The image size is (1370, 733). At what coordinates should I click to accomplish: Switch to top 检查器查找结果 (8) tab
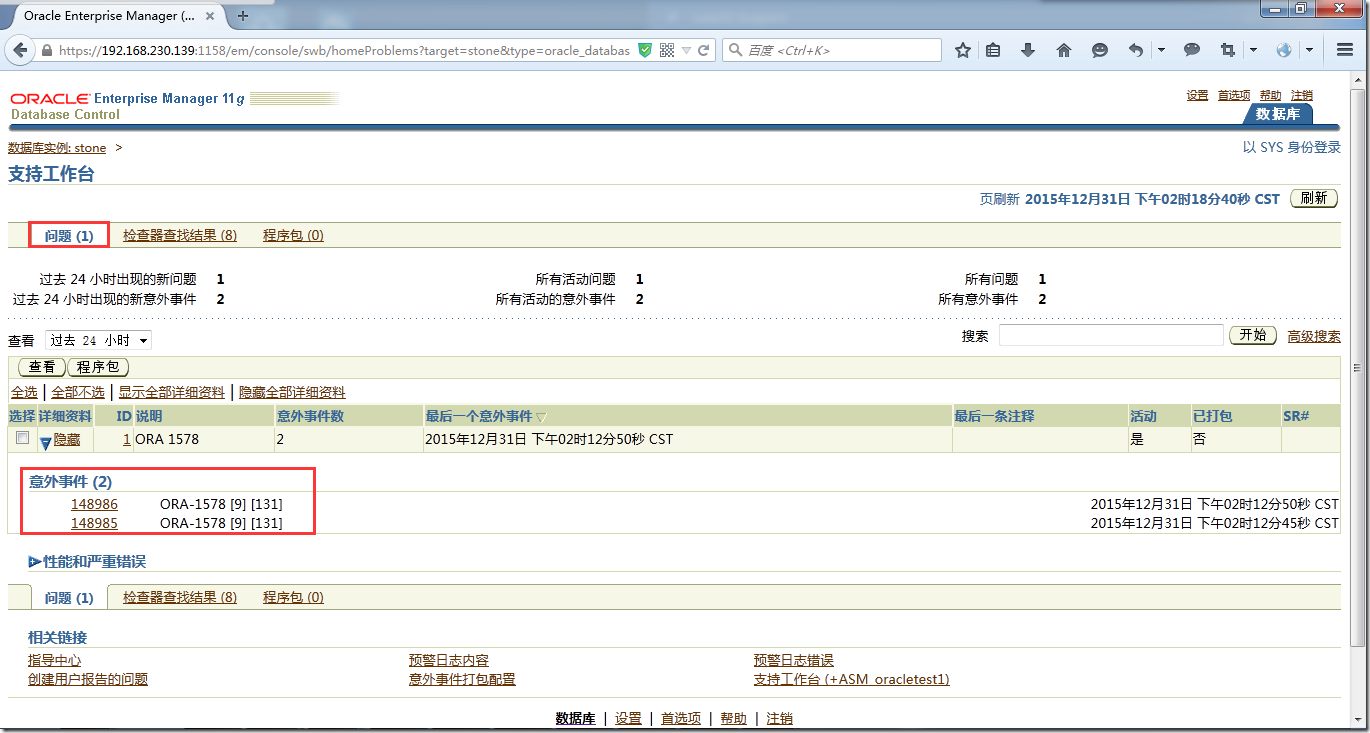(180, 236)
